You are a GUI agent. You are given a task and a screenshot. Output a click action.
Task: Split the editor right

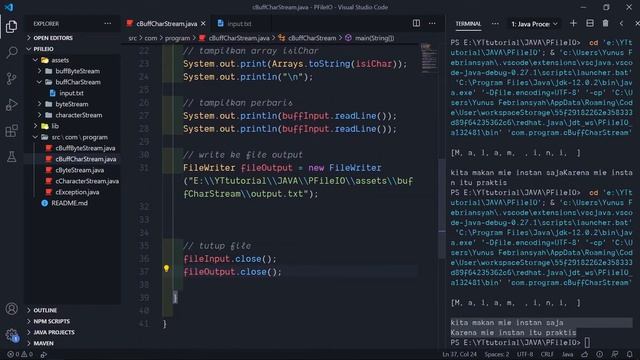tap(416, 23)
